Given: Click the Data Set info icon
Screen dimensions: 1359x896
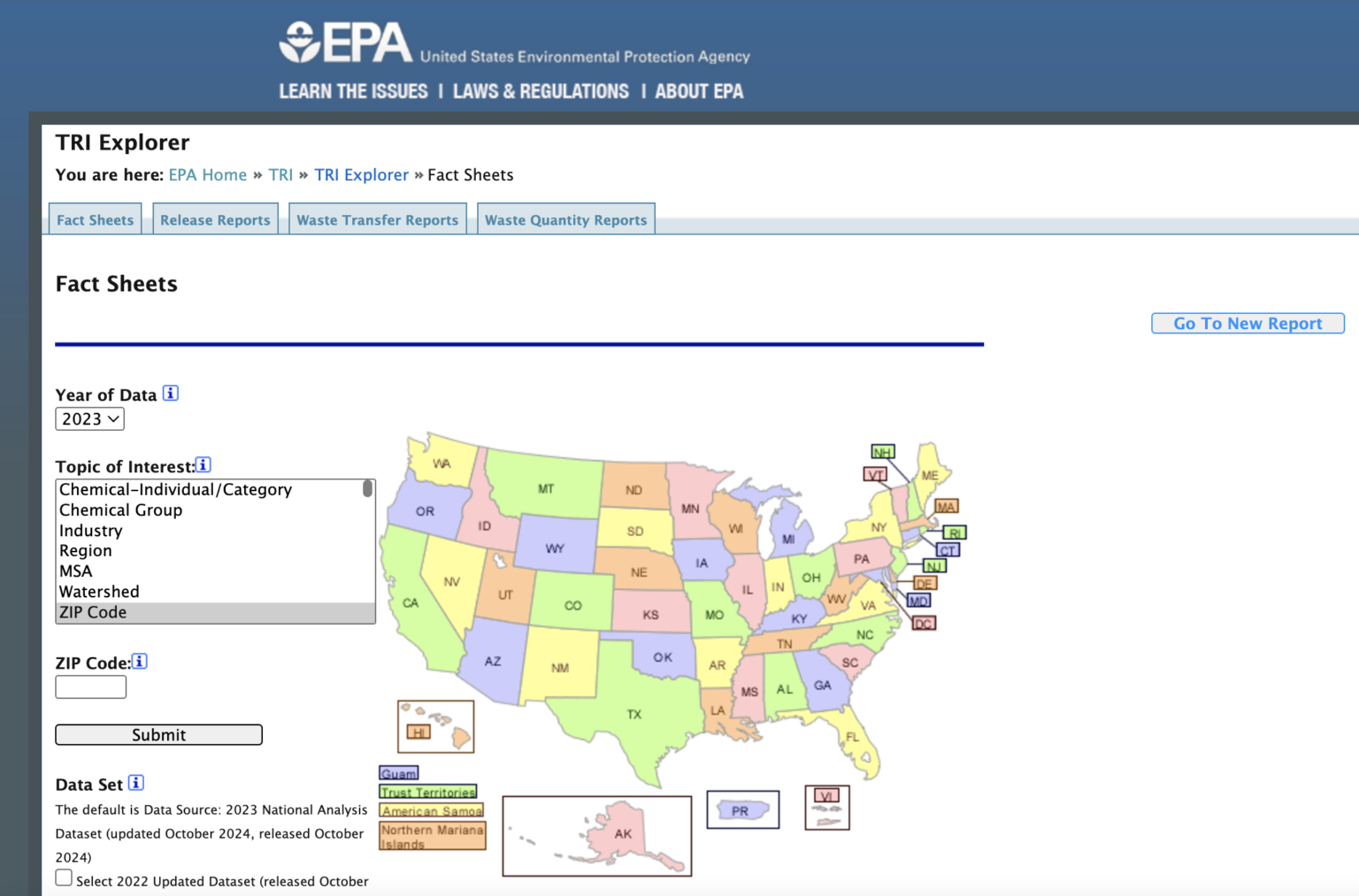Looking at the screenshot, I should [136, 783].
